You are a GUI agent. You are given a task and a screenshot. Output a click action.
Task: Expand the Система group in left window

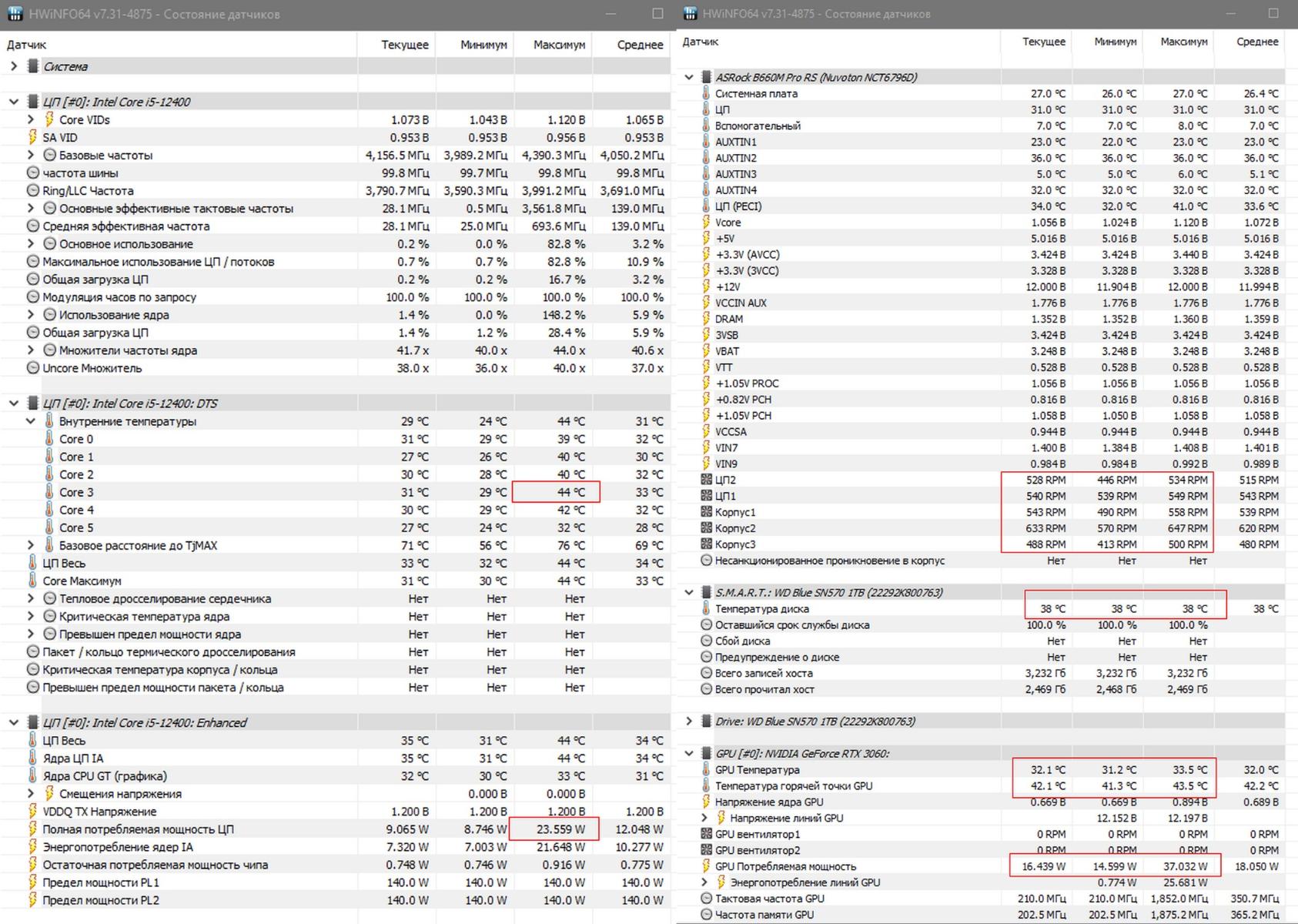tap(13, 66)
